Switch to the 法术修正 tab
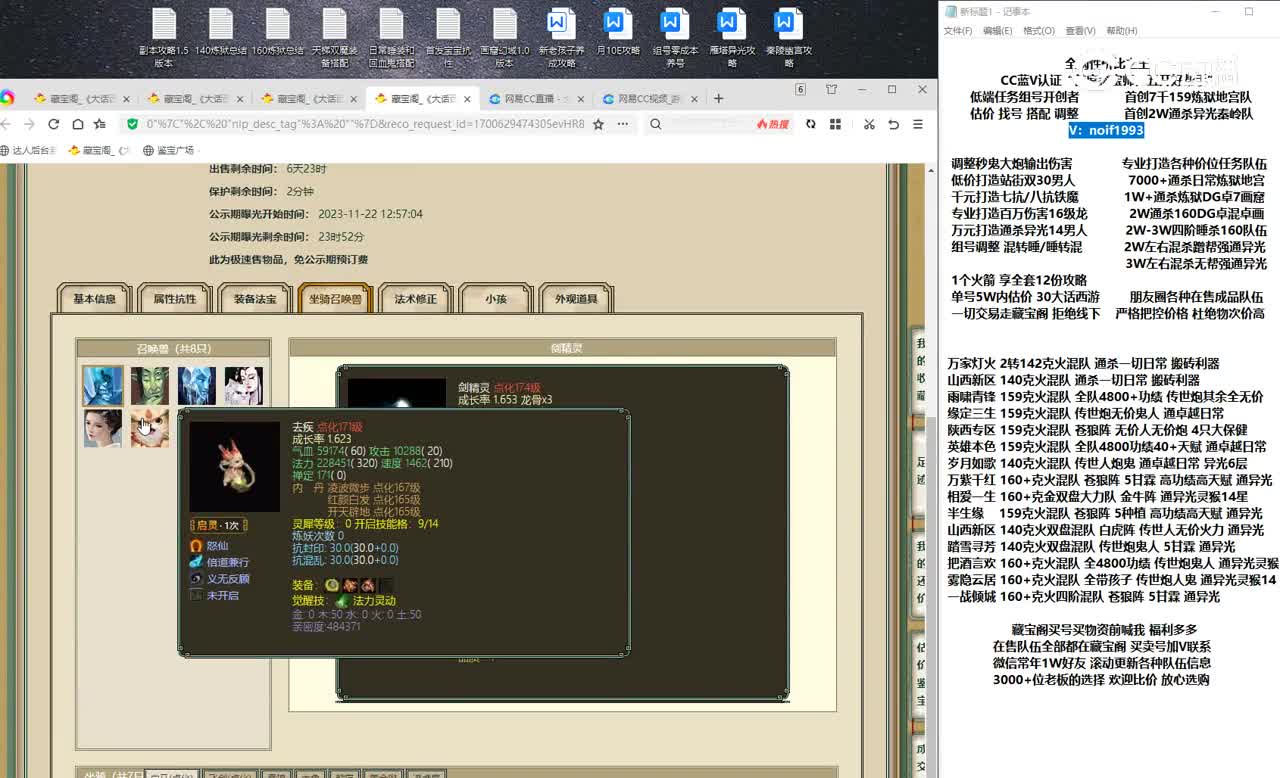Screen dimensions: 1280x778 tap(415, 298)
